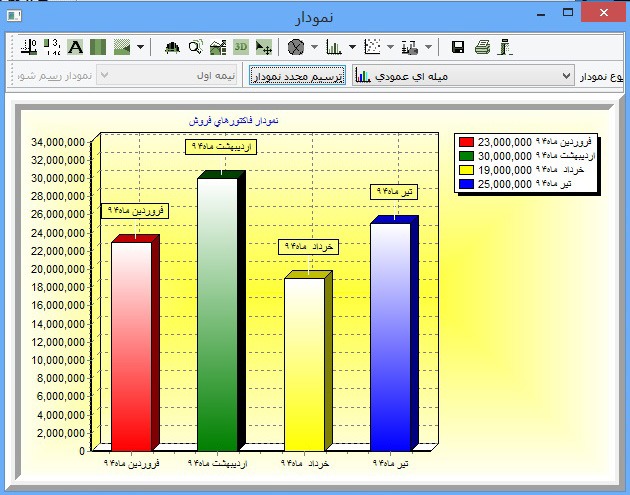This screenshot has height=495, width=630.
Task: Click the green striped columns icon
Action: pos(98,47)
